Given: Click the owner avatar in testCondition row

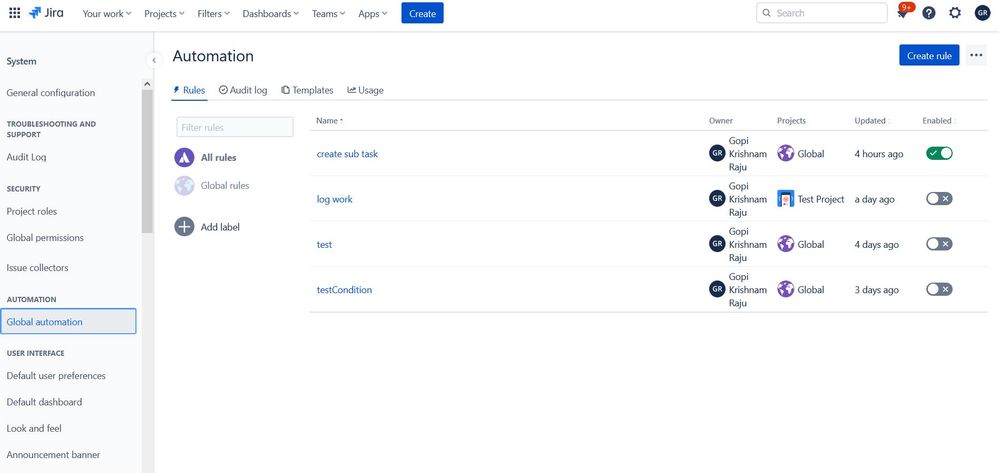Looking at the screenshot, I should pos(717,289).
